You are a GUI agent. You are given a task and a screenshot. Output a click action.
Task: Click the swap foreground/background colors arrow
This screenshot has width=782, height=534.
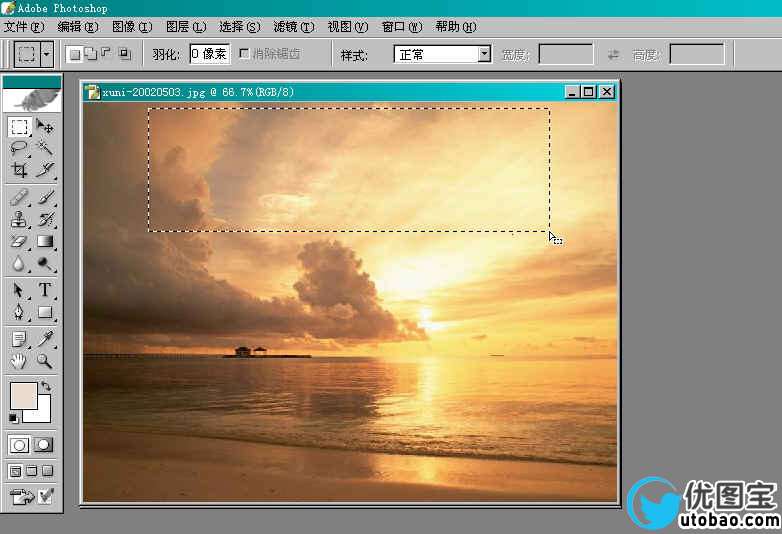point(45,386)
